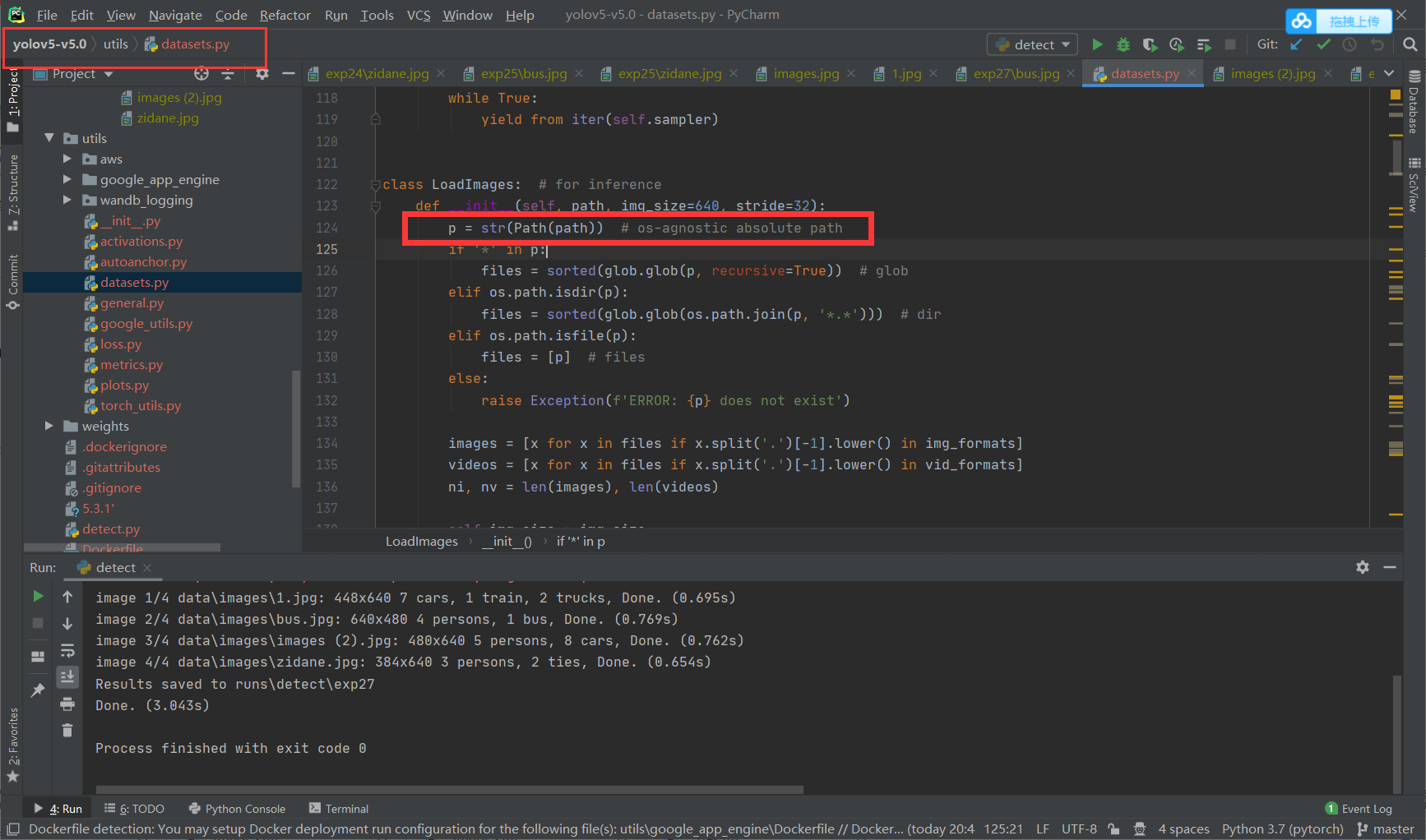Open Run panel settings gear
The height and width of the screenshot is (840, 1426).
point(1363,567)
